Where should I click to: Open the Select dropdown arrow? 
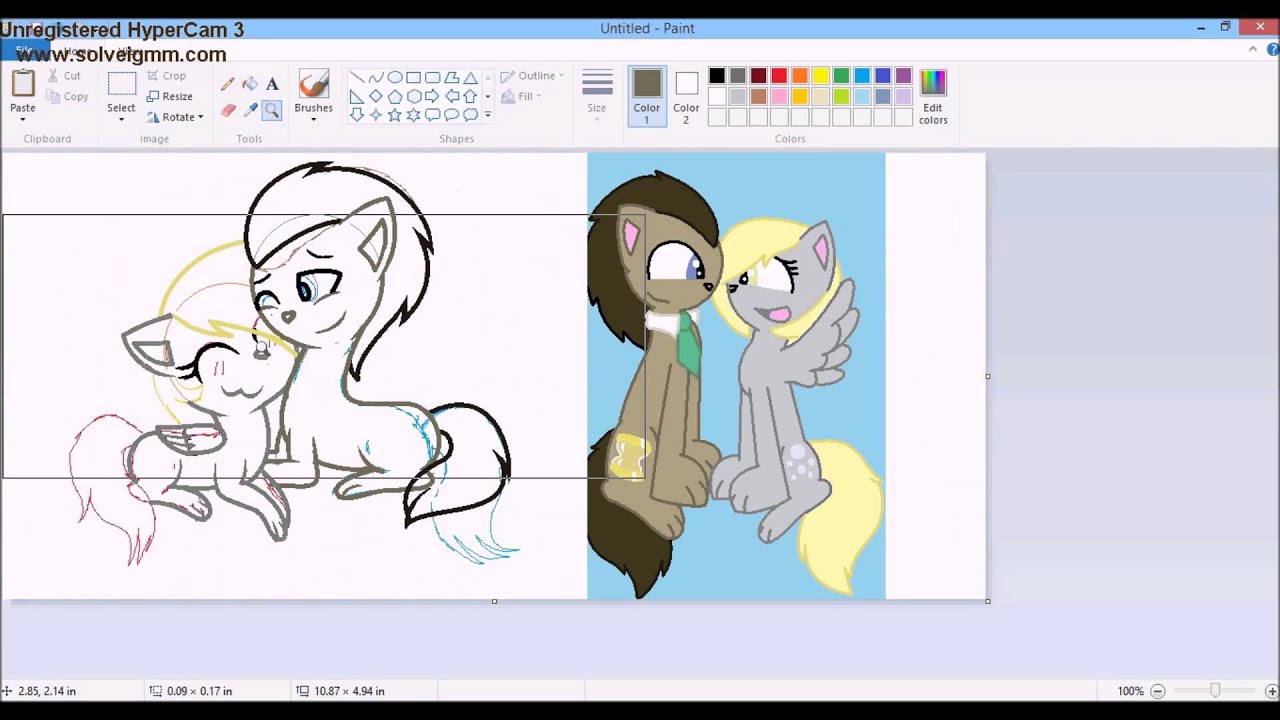pyautogui.click(x=121, y=119)
